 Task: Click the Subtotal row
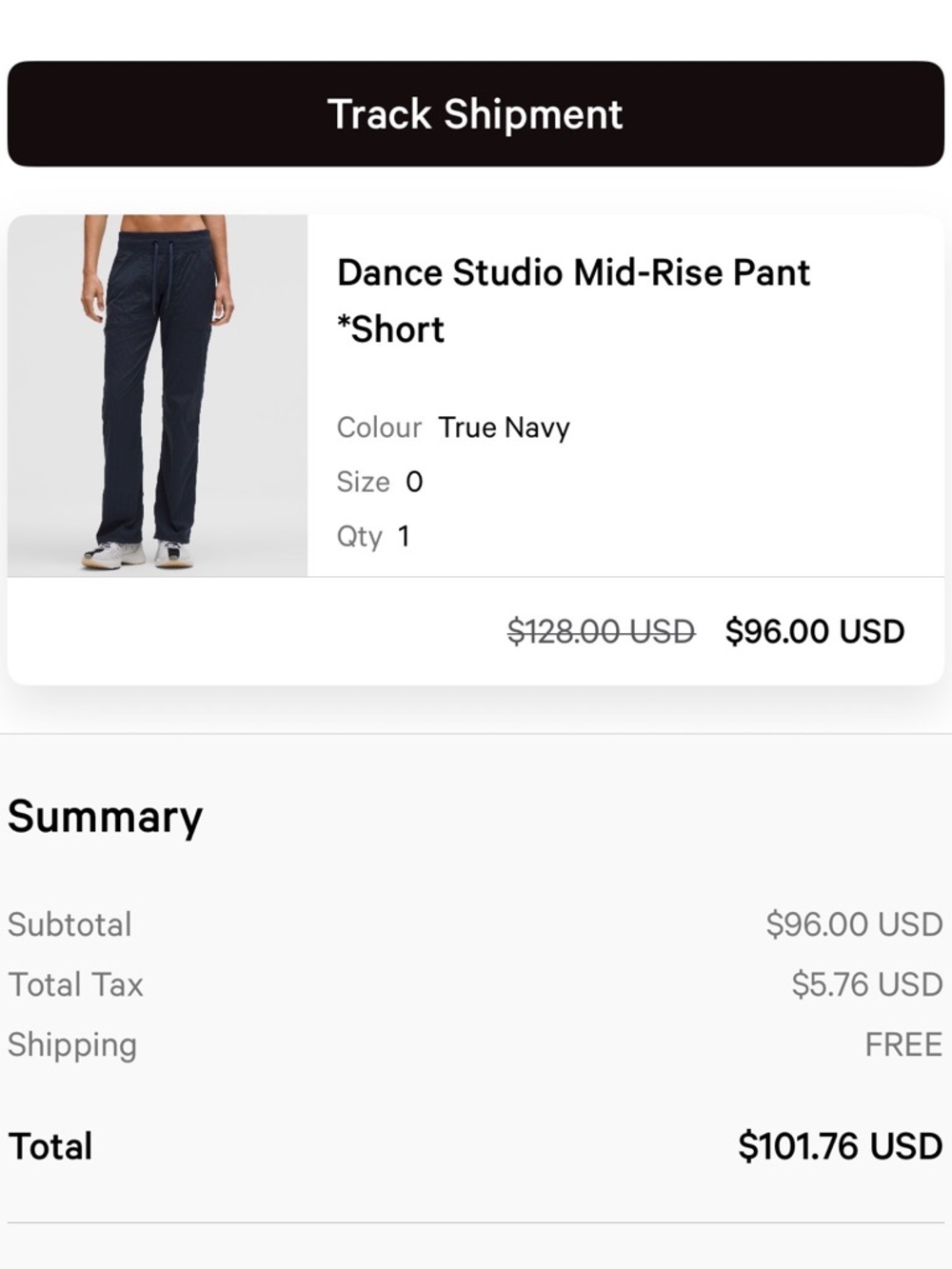pos(69,923)
